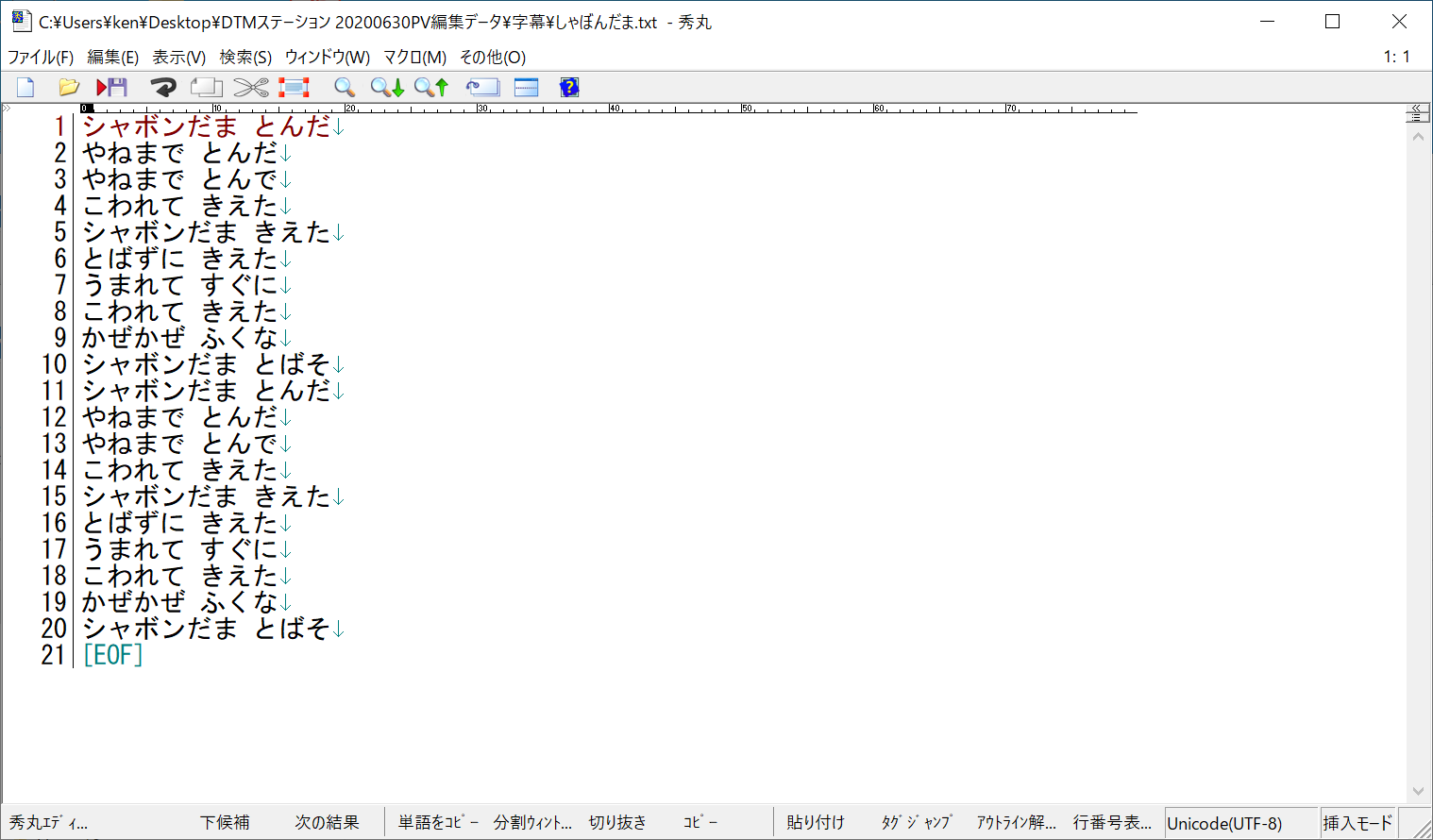Click the scrollbar up arrow

[1417, 137]
